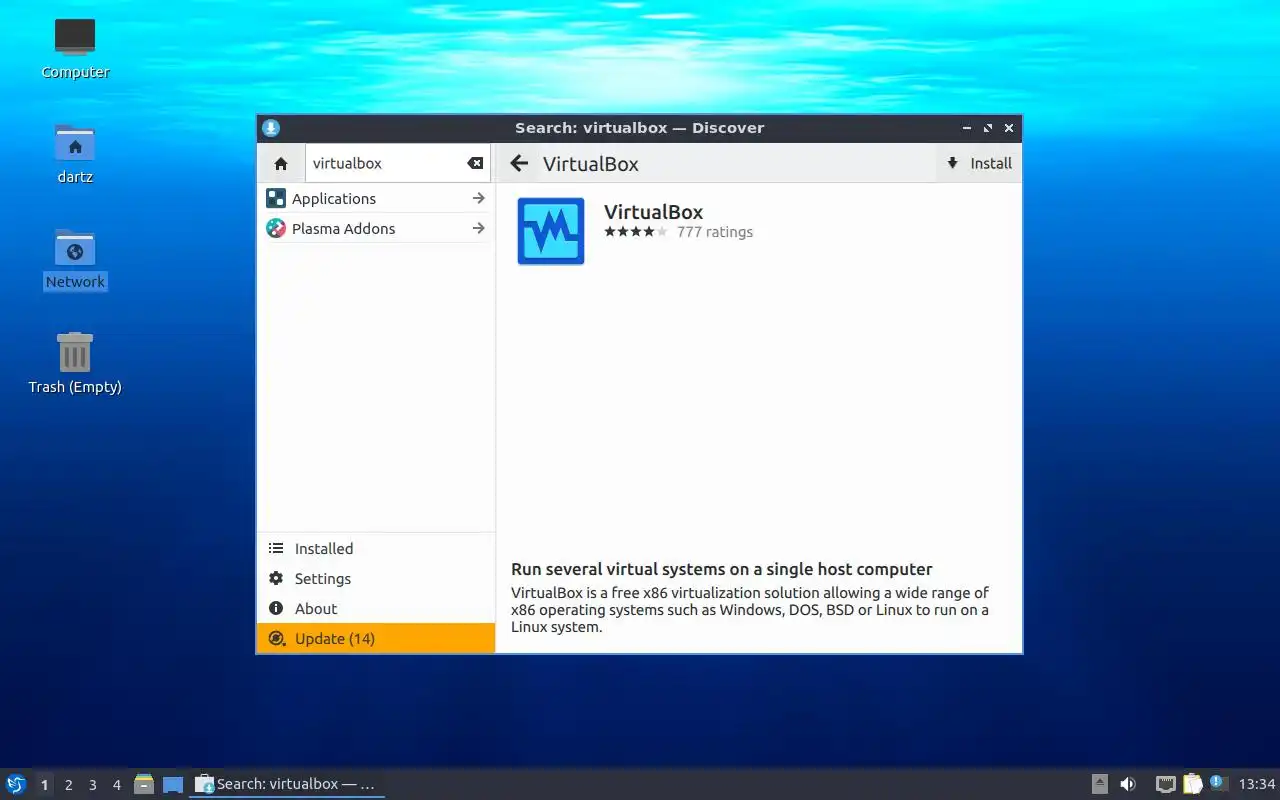Click the network tray icon

[1166, 784]
